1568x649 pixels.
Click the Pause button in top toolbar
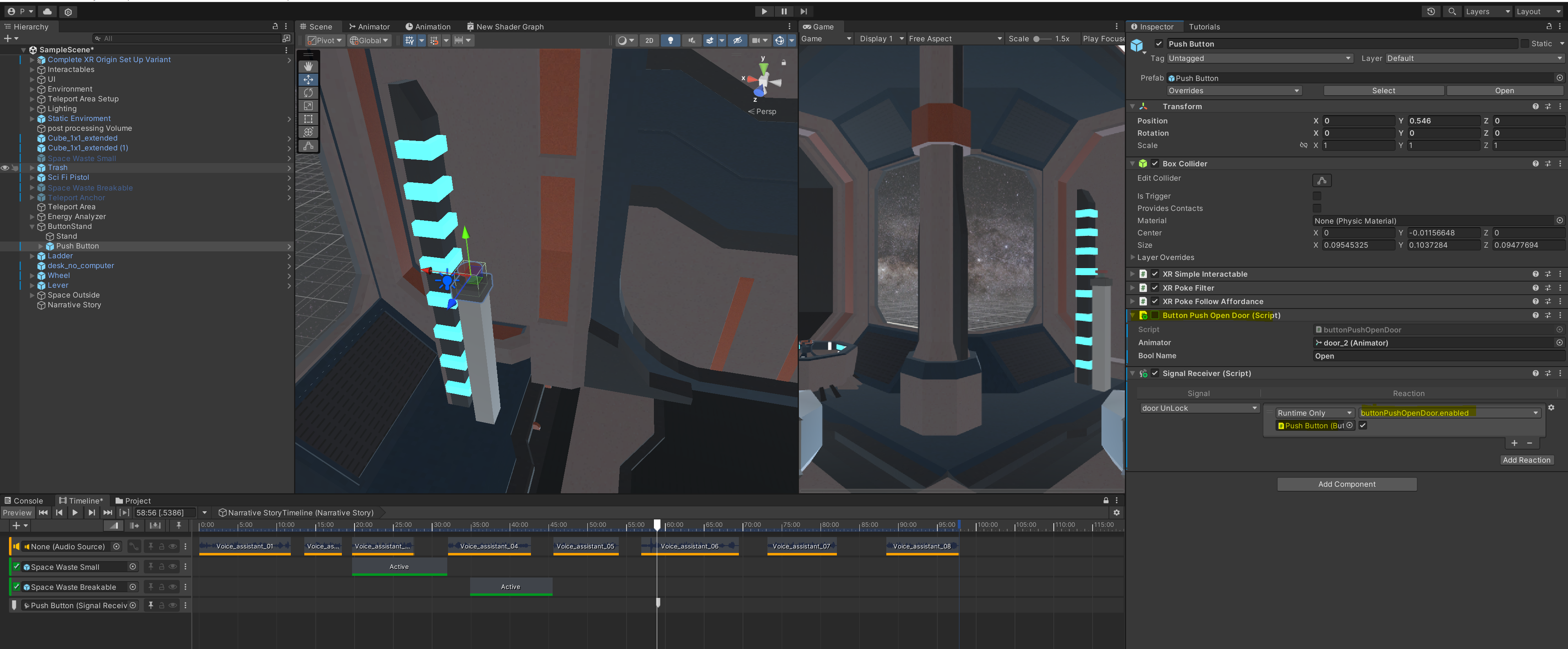pos(783,11)
